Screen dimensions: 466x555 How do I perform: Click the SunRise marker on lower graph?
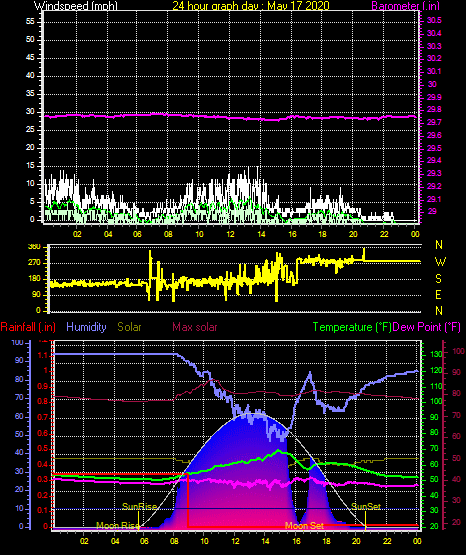[x=139, y=507]
